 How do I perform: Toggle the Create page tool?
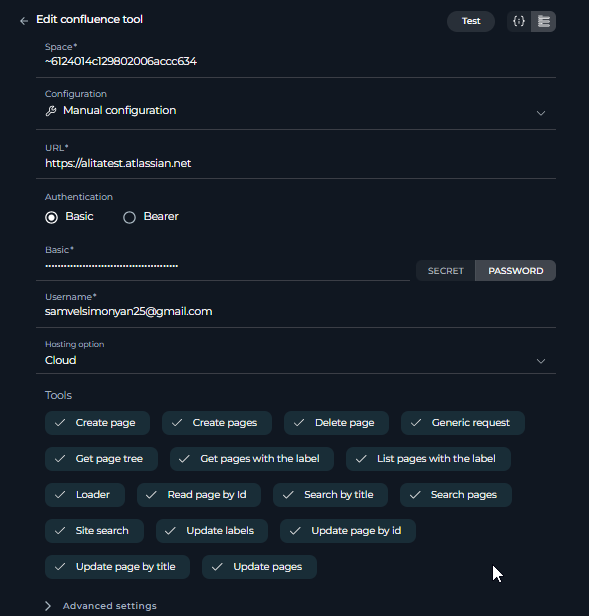tap(97, 423)
